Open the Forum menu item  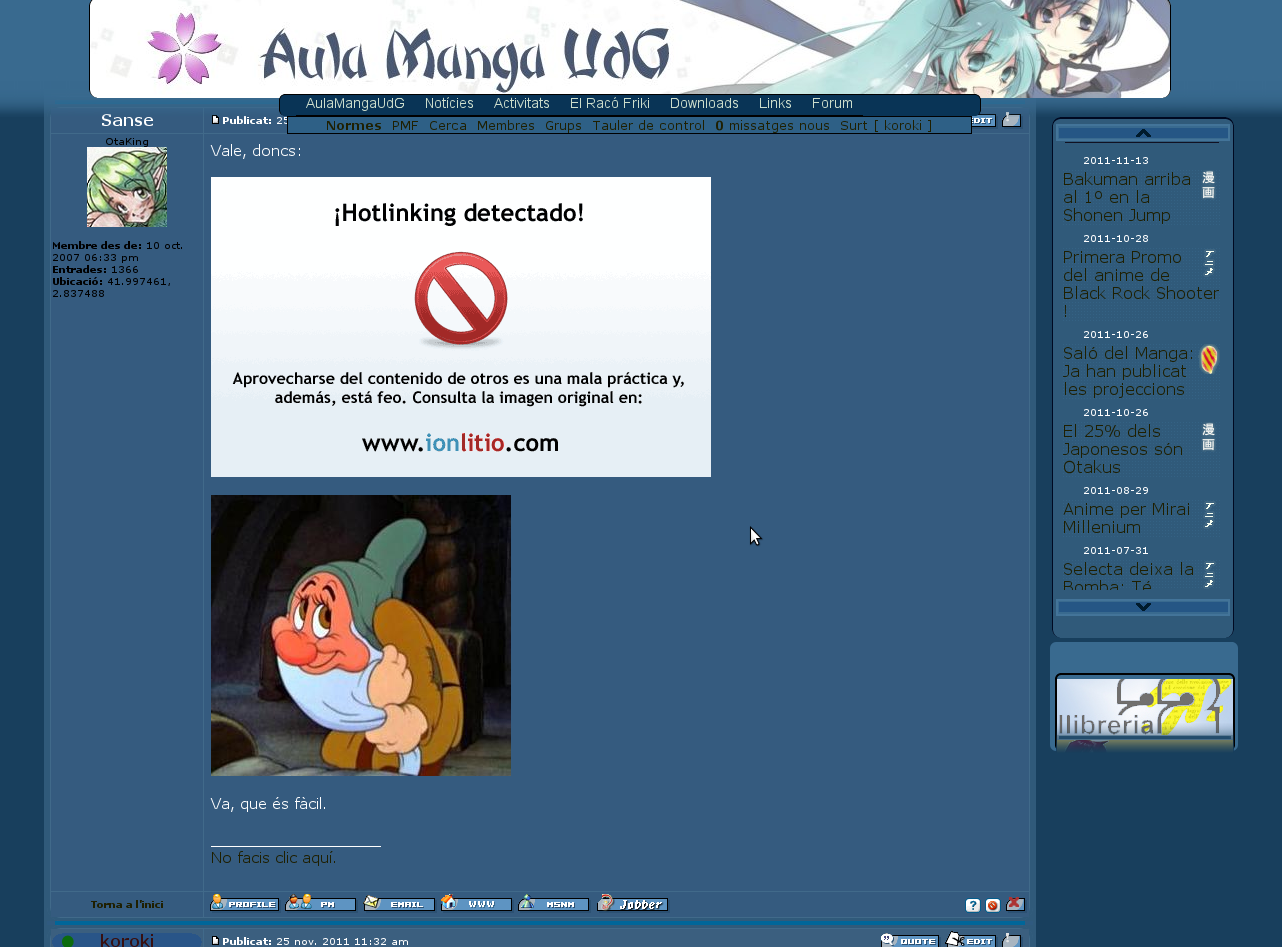[x=832, y=103]
